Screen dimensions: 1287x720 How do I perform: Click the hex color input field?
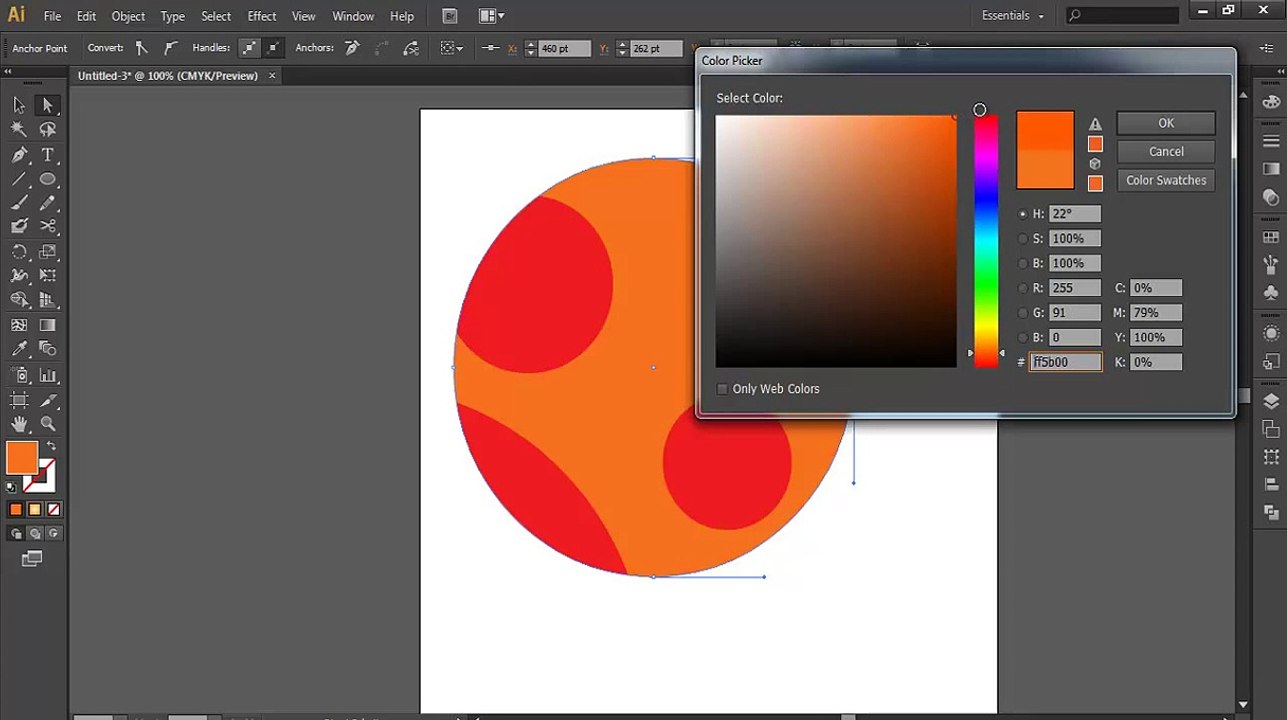click(1066, 363)
